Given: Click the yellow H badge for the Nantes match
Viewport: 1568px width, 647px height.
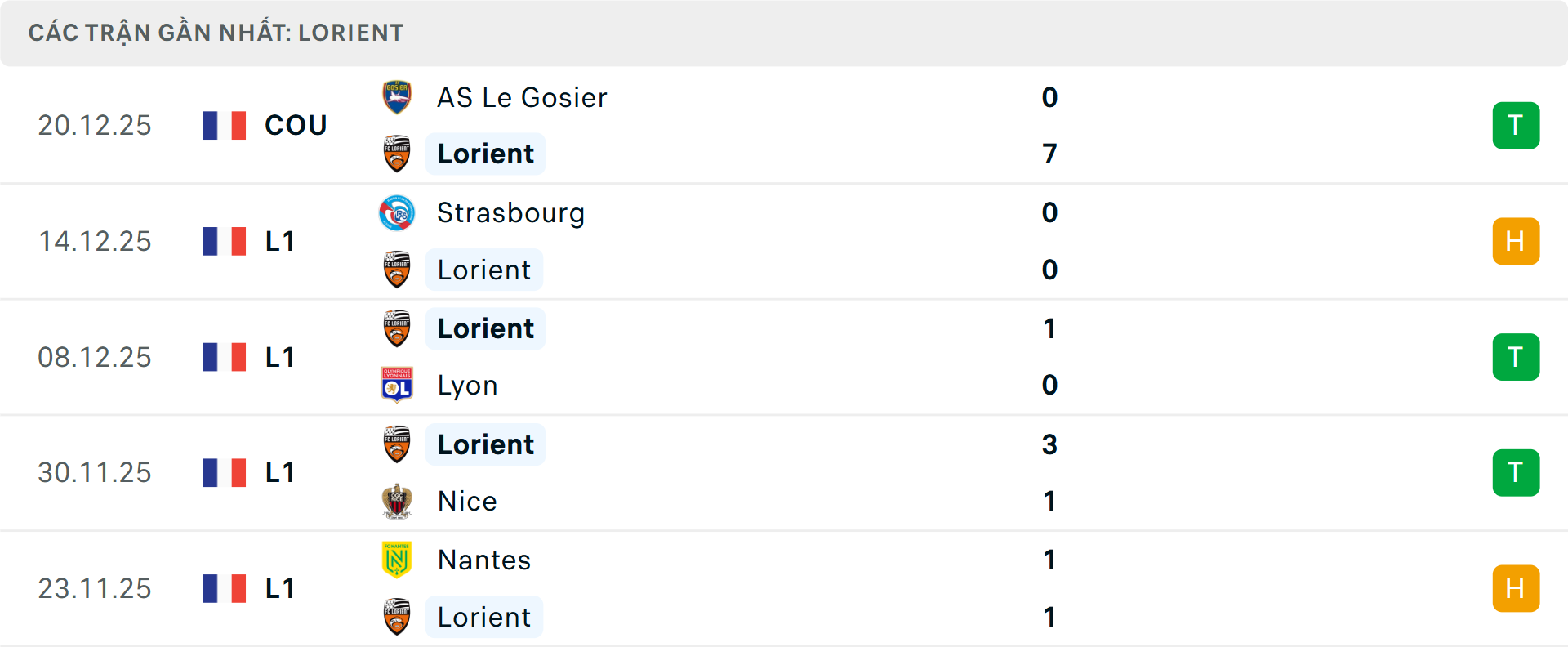Looking at the screenshot, I should tap(1516, 588).
